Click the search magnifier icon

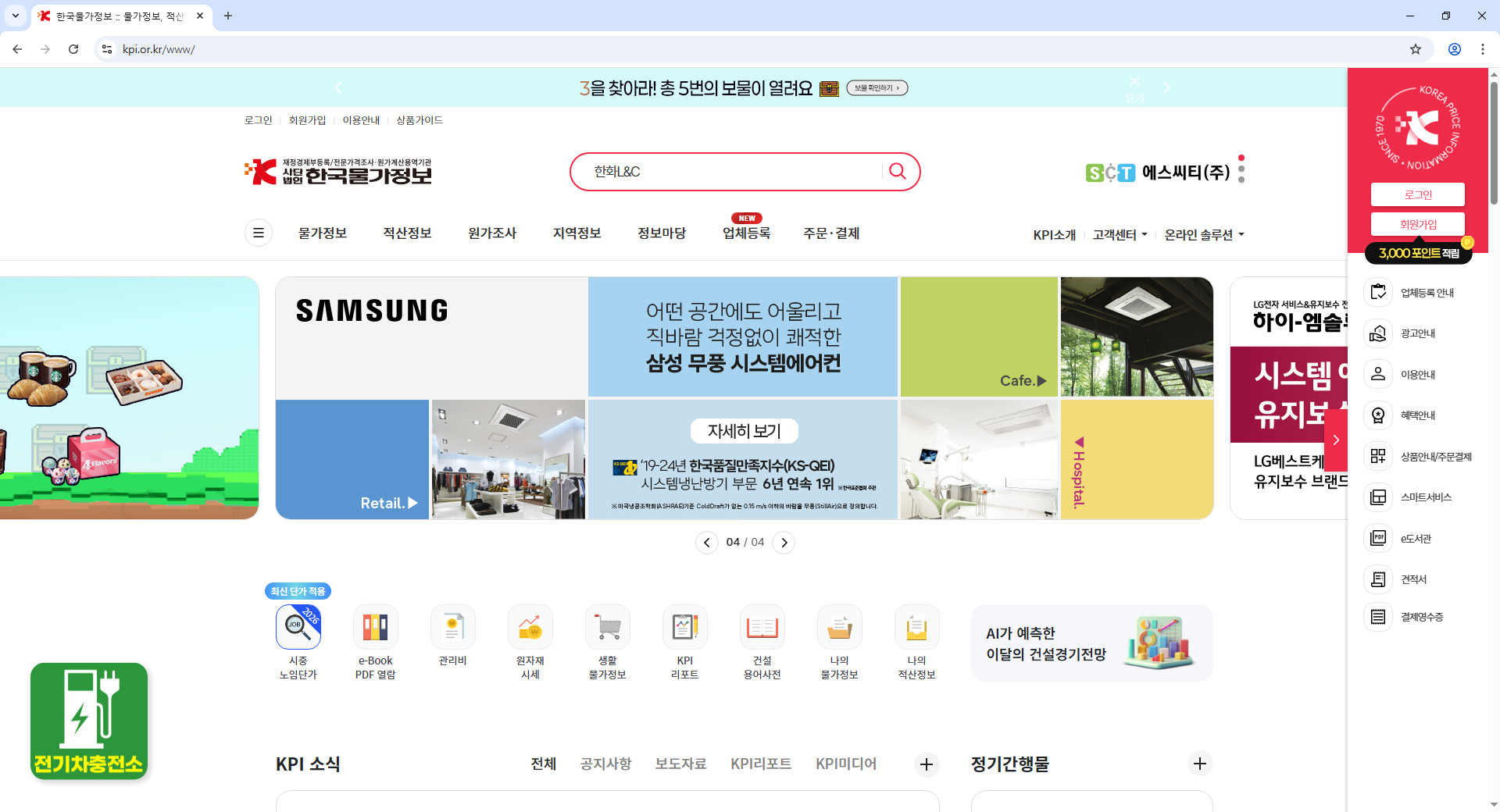[x=898, y=172]
